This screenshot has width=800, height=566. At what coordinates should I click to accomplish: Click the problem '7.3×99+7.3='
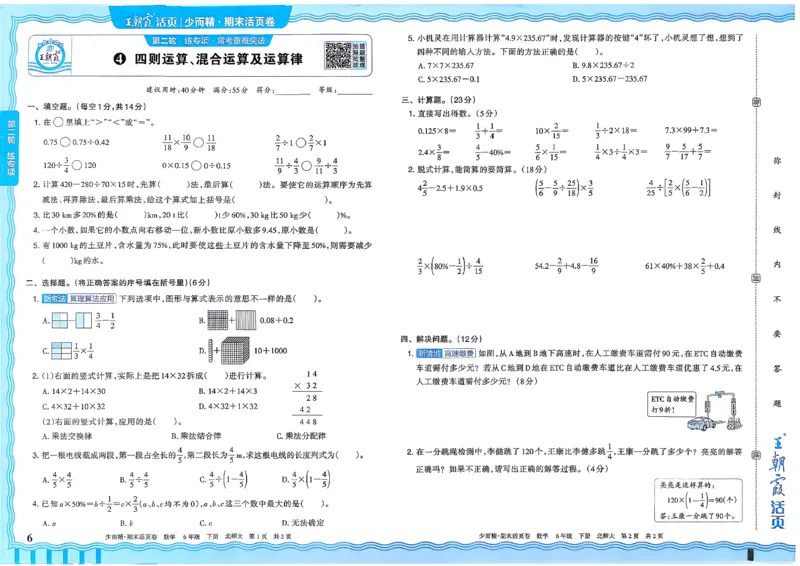[691, 131]
